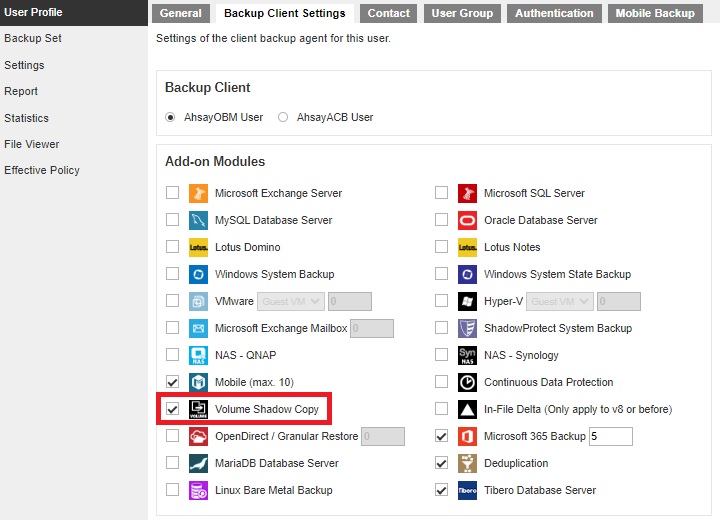Enable the Lotus Domino checkbox
Viewport: 720px width, 520px height.
click(173, 247)
